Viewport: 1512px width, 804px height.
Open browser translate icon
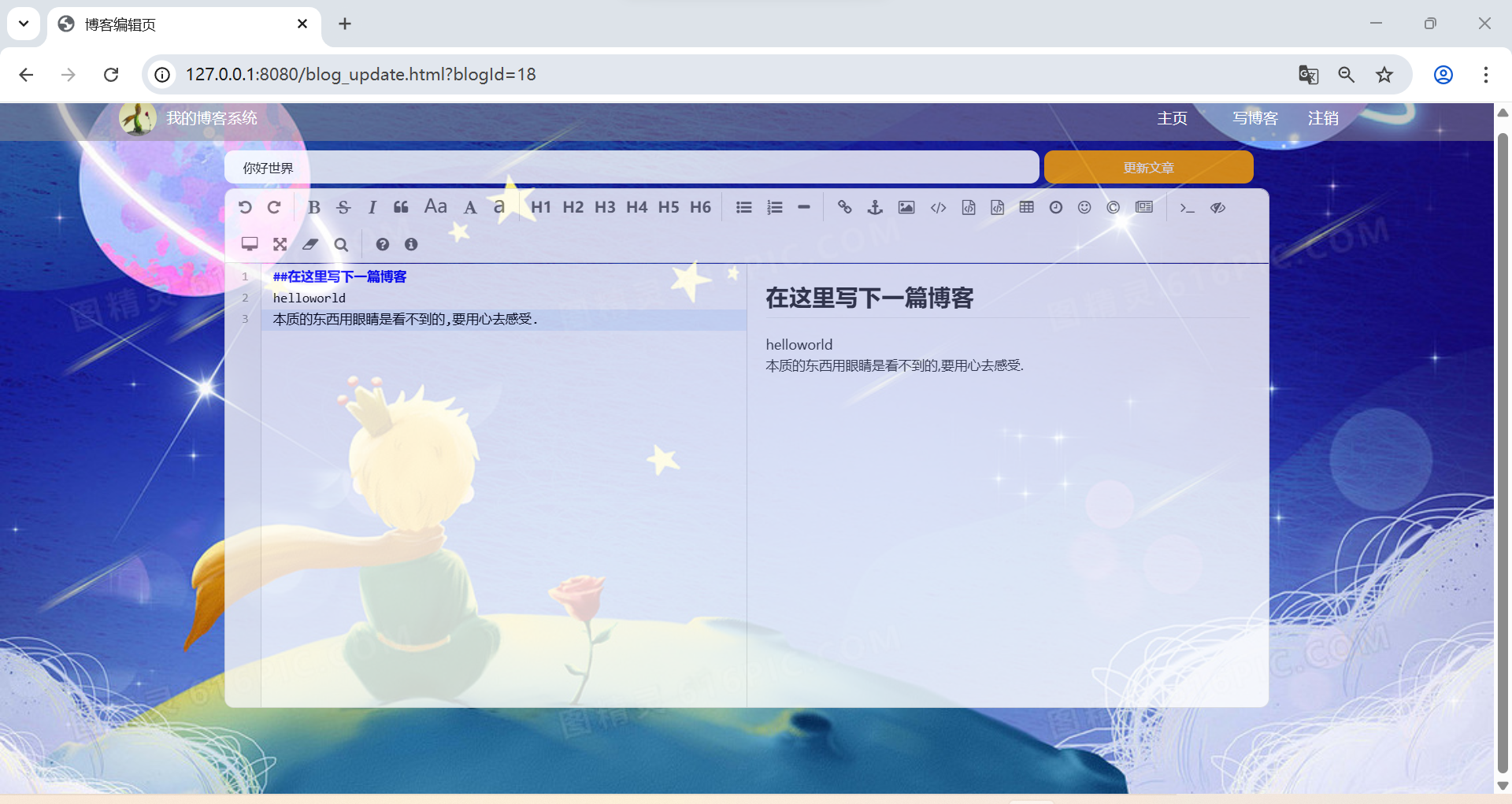[x=1308, y=74]
